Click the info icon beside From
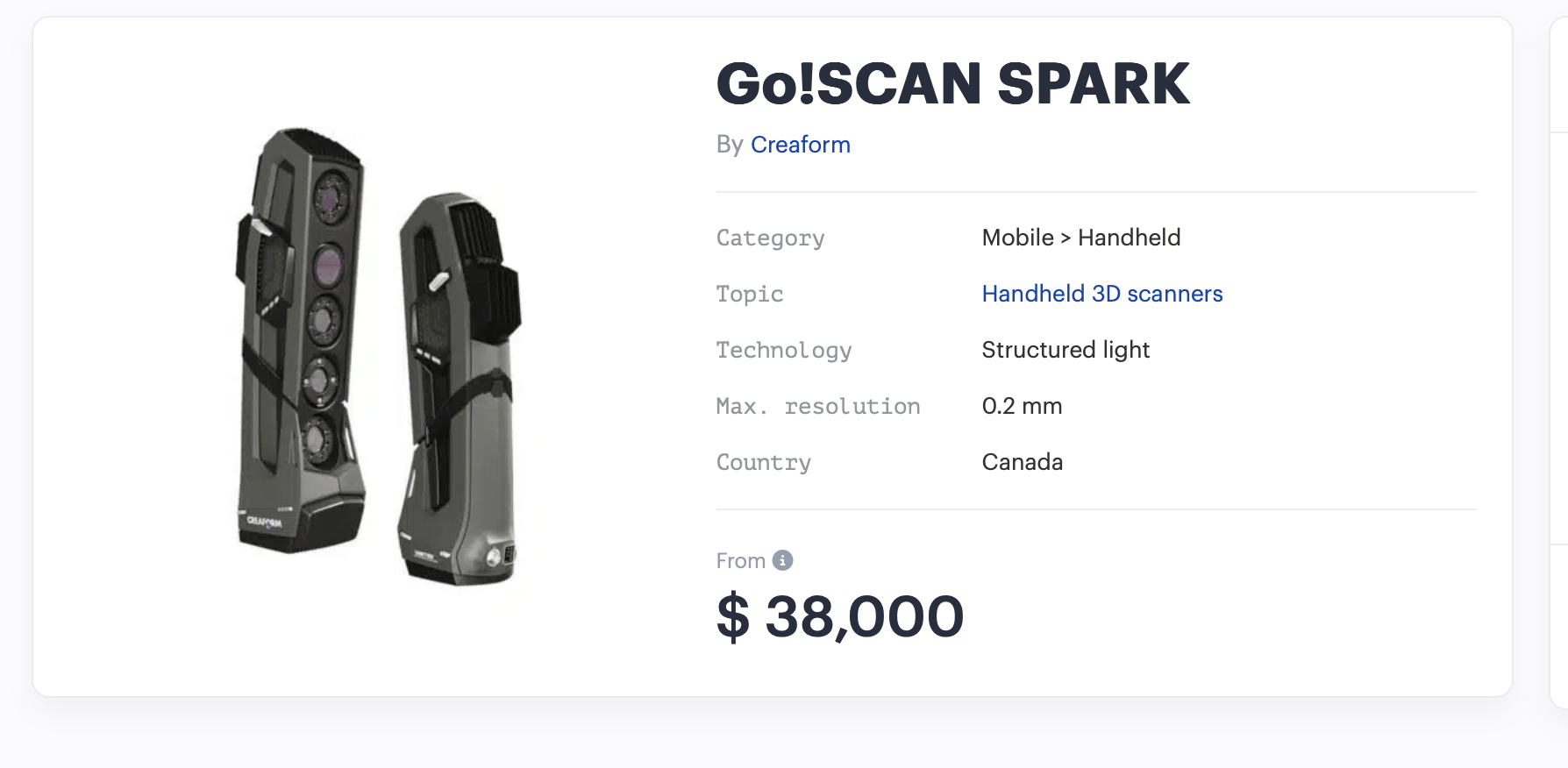 [x=782, y=560]
